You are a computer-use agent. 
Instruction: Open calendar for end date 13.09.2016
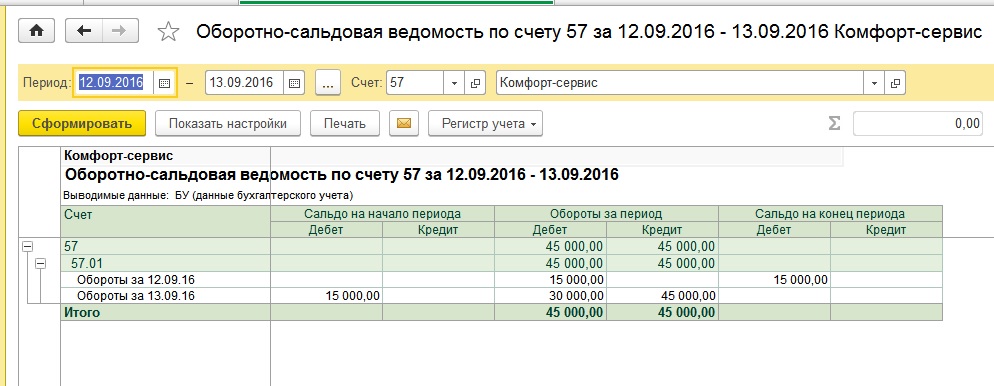pyautogui.click(x=294, y=82)
